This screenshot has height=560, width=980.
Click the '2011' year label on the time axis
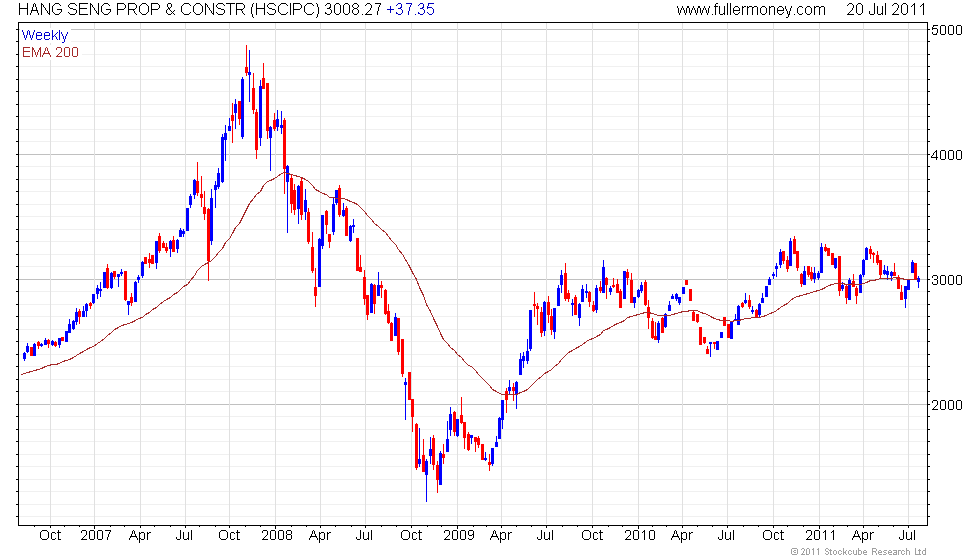pyautogui.click(x=821, y=536)
